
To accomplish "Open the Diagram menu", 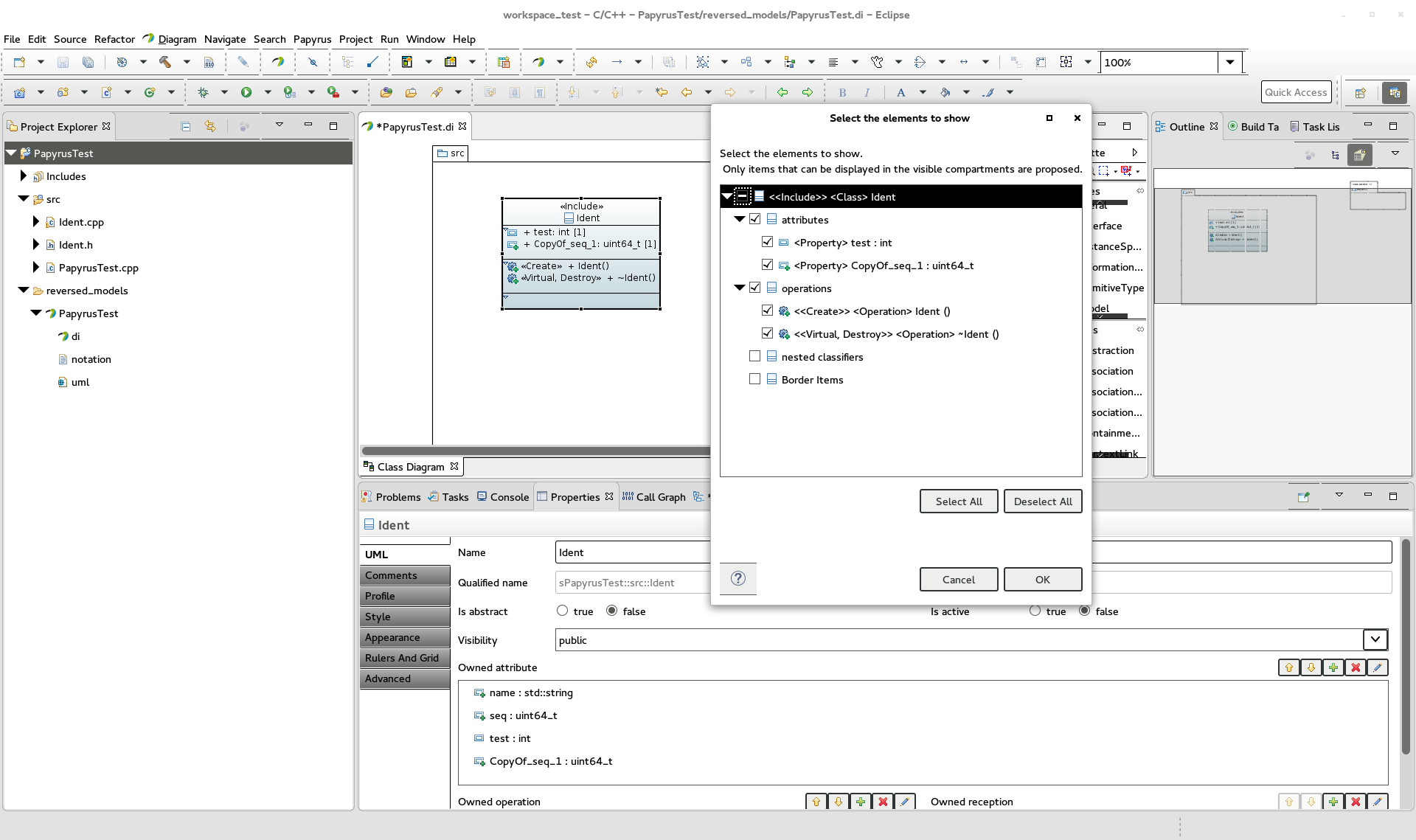I will pyautogui.click(x=177, y=39).
